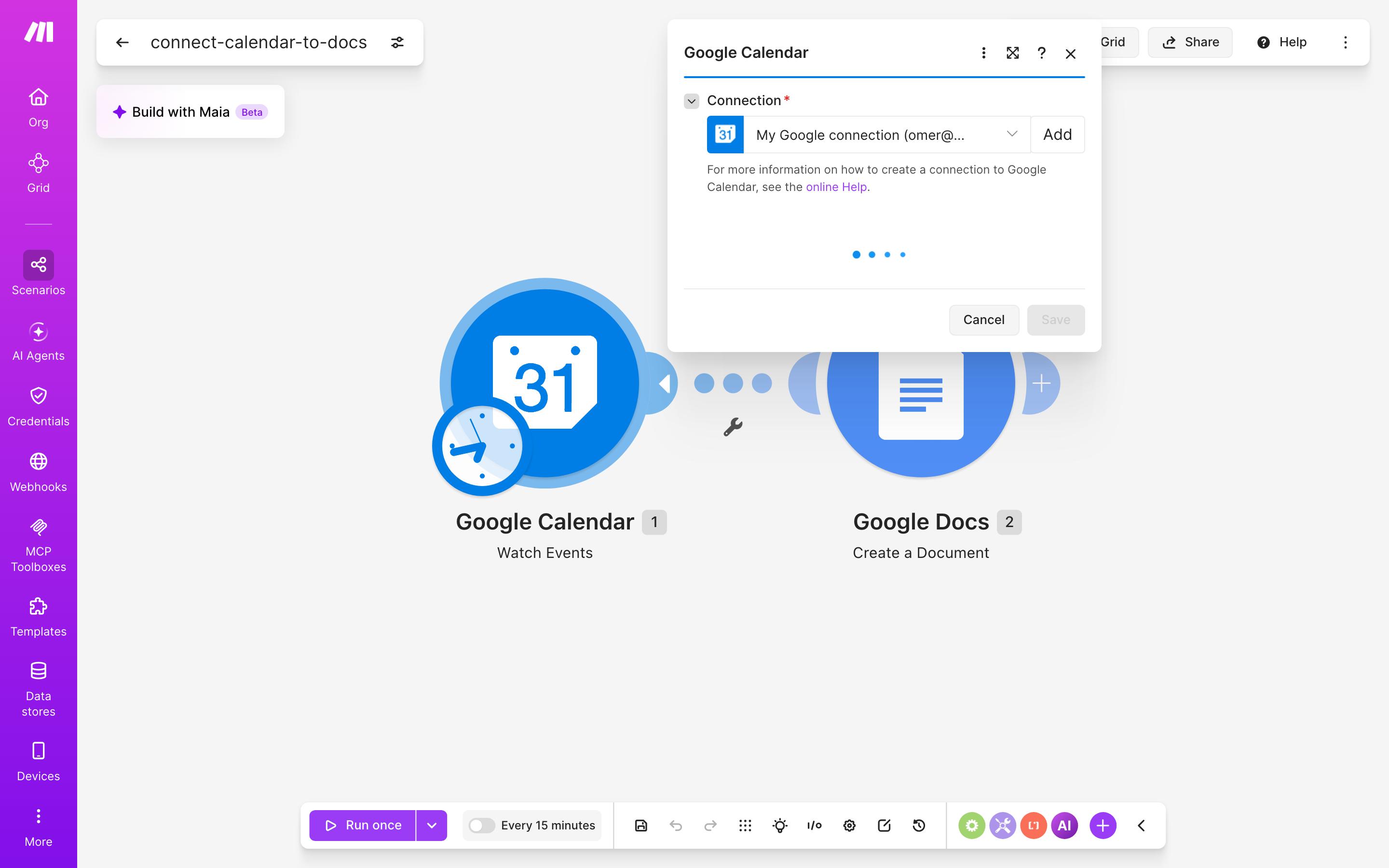
Task: Click the green Flow control gear icon
Action: tap(972, 826)
